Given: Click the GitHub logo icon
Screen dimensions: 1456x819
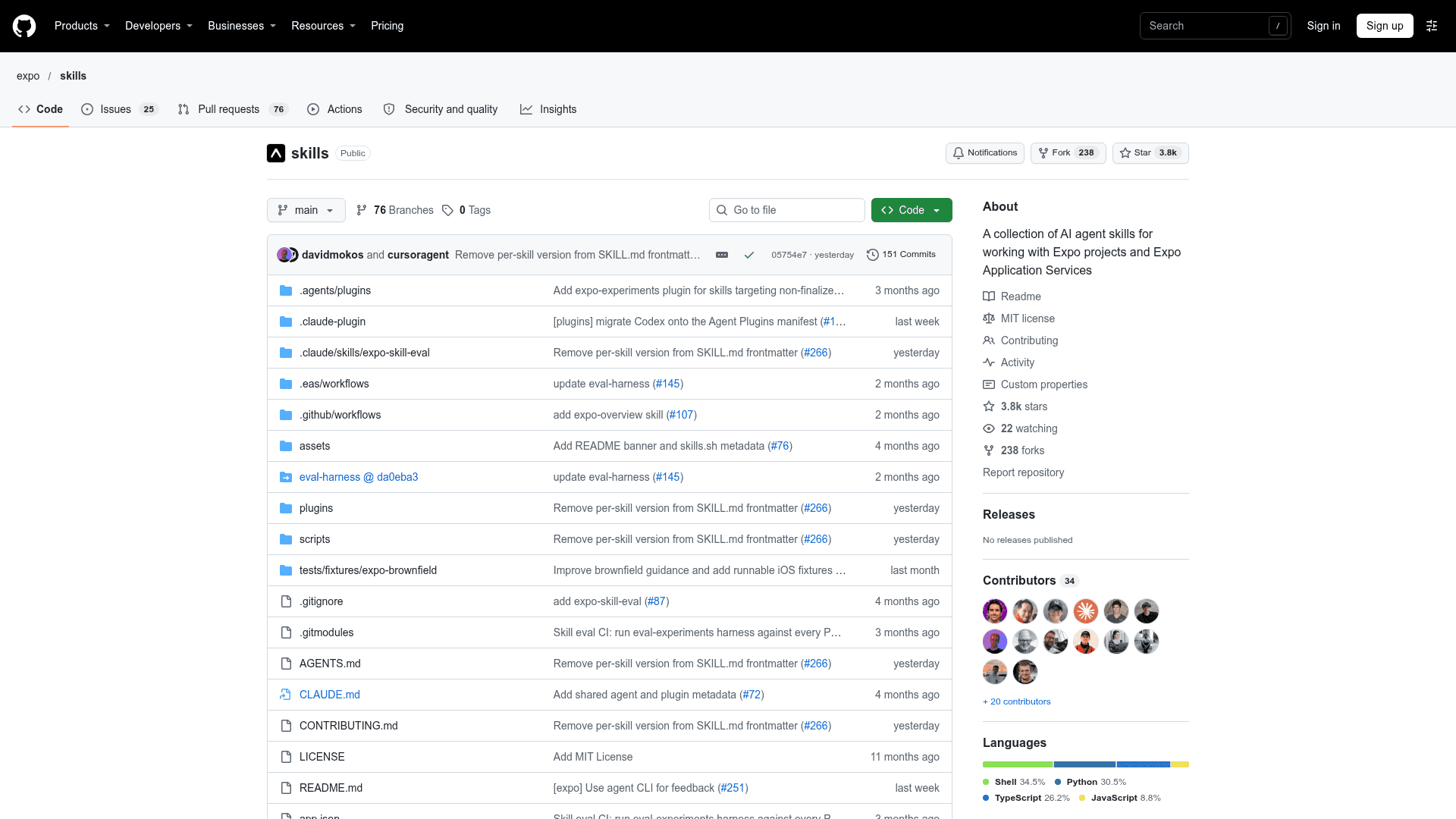Looking at the screenshot, I should click(24, 26).
